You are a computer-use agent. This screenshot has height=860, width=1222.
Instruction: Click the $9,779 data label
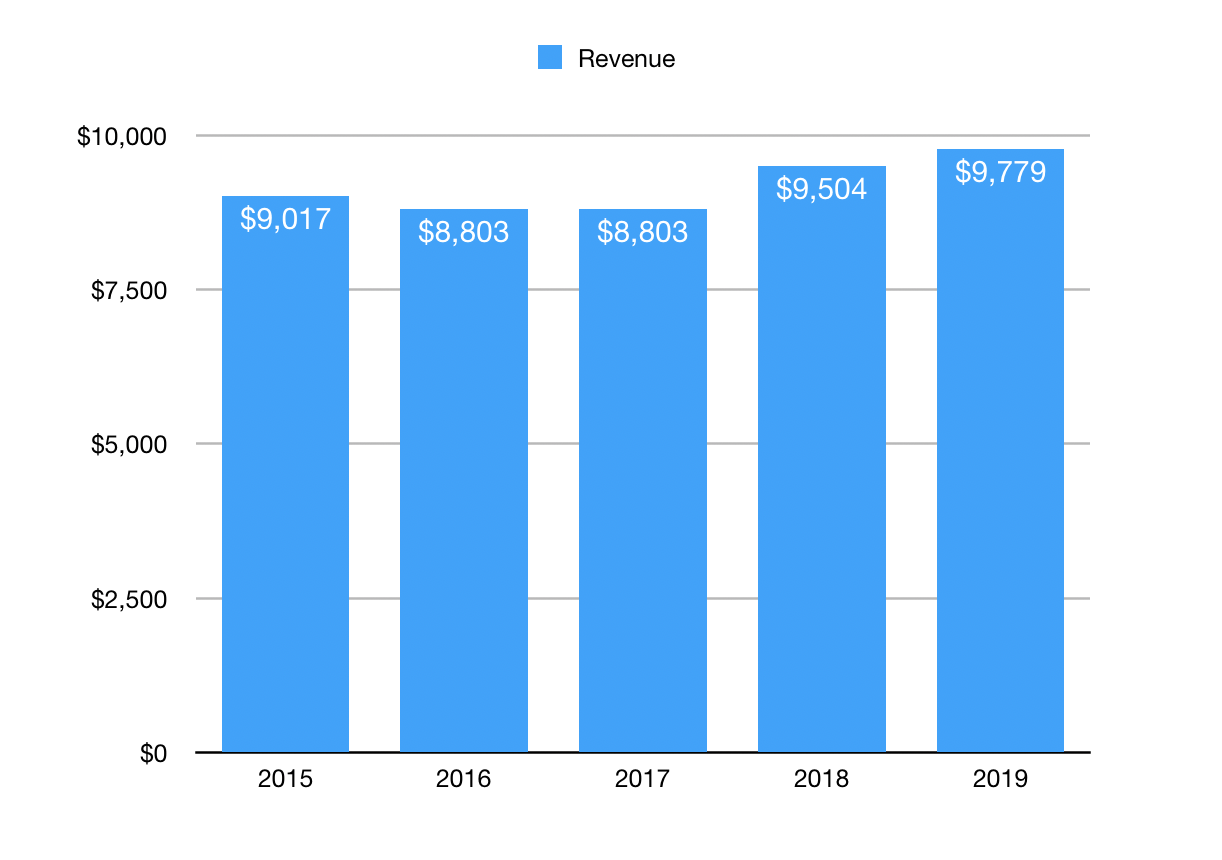pos(1000,172)
